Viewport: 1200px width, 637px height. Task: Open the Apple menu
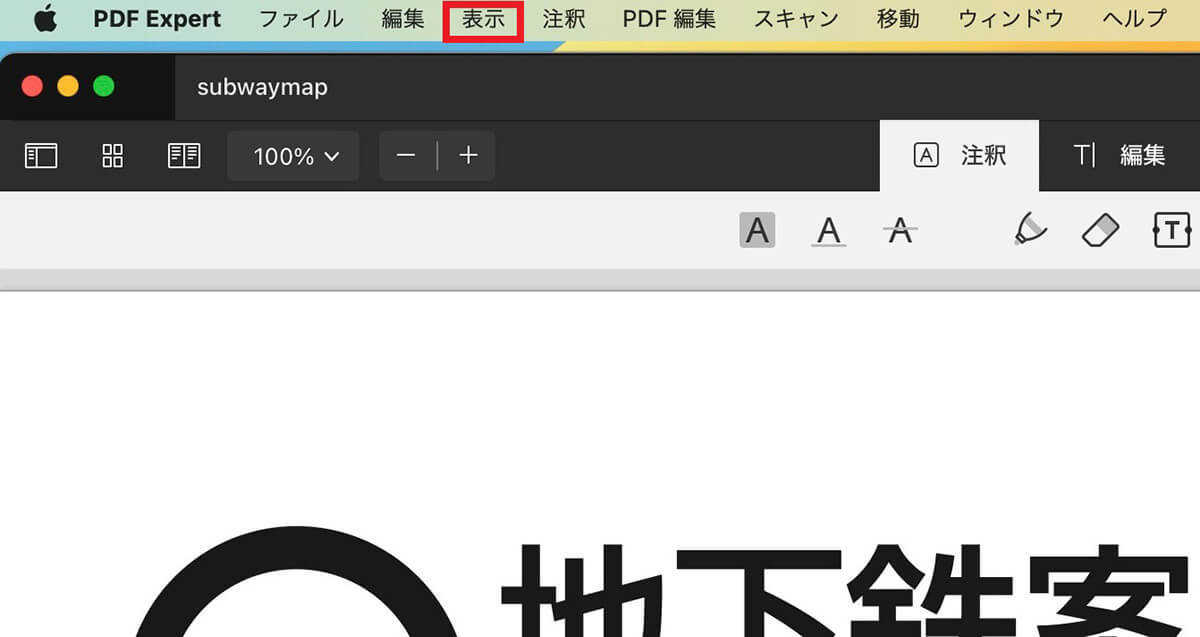pos(45,19)
